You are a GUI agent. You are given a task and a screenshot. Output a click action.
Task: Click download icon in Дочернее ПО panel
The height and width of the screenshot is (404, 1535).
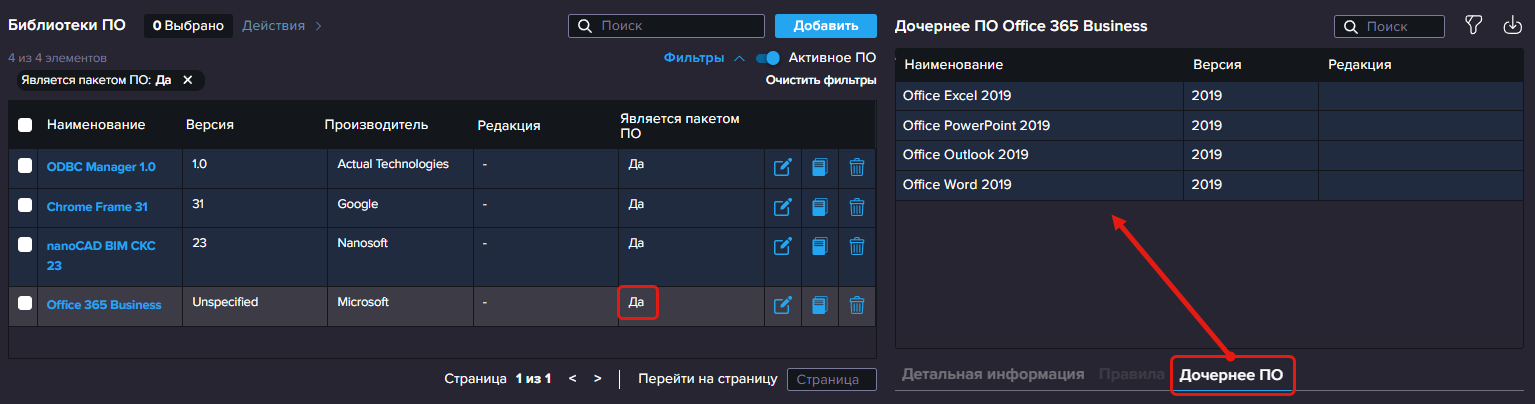click(1512, 25)
